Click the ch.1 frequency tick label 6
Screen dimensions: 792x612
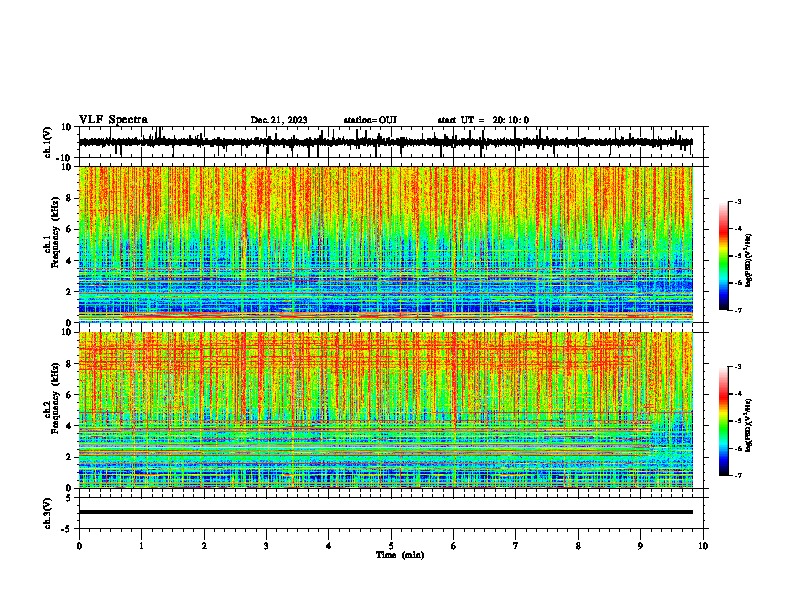(x=69, y=229)
